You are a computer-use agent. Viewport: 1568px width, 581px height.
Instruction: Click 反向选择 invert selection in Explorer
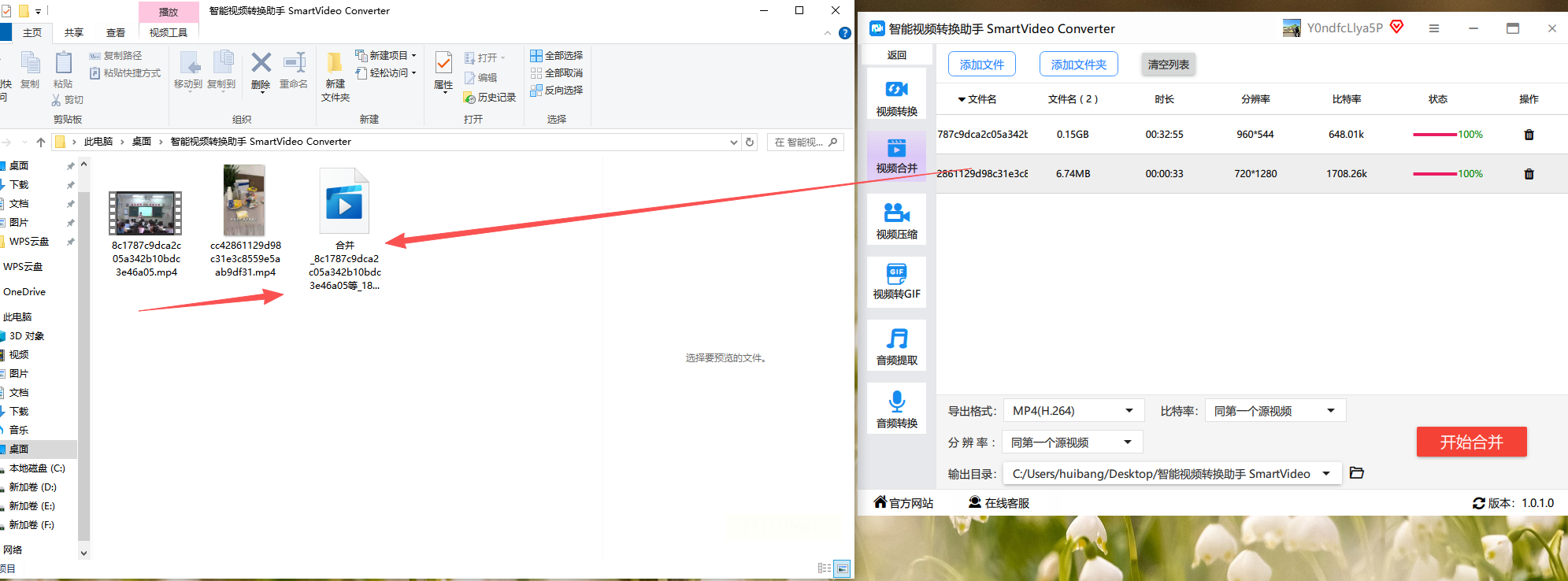coord(557,91)
